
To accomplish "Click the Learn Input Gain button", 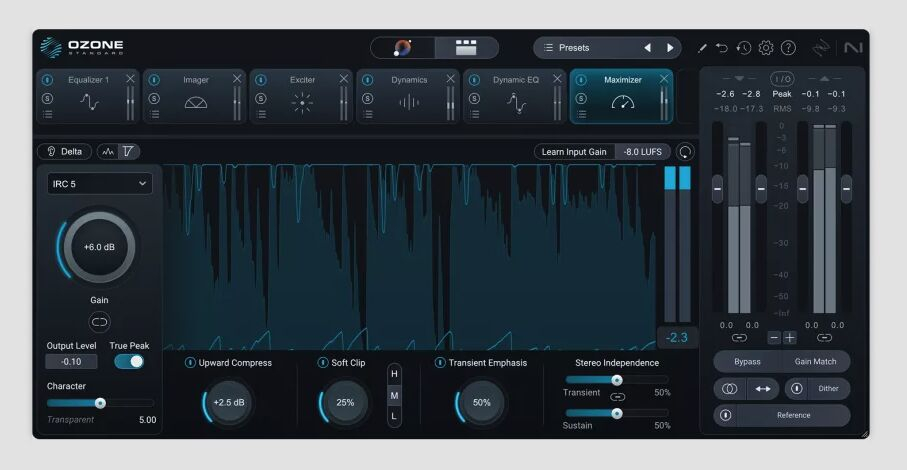I will point(574,152).
